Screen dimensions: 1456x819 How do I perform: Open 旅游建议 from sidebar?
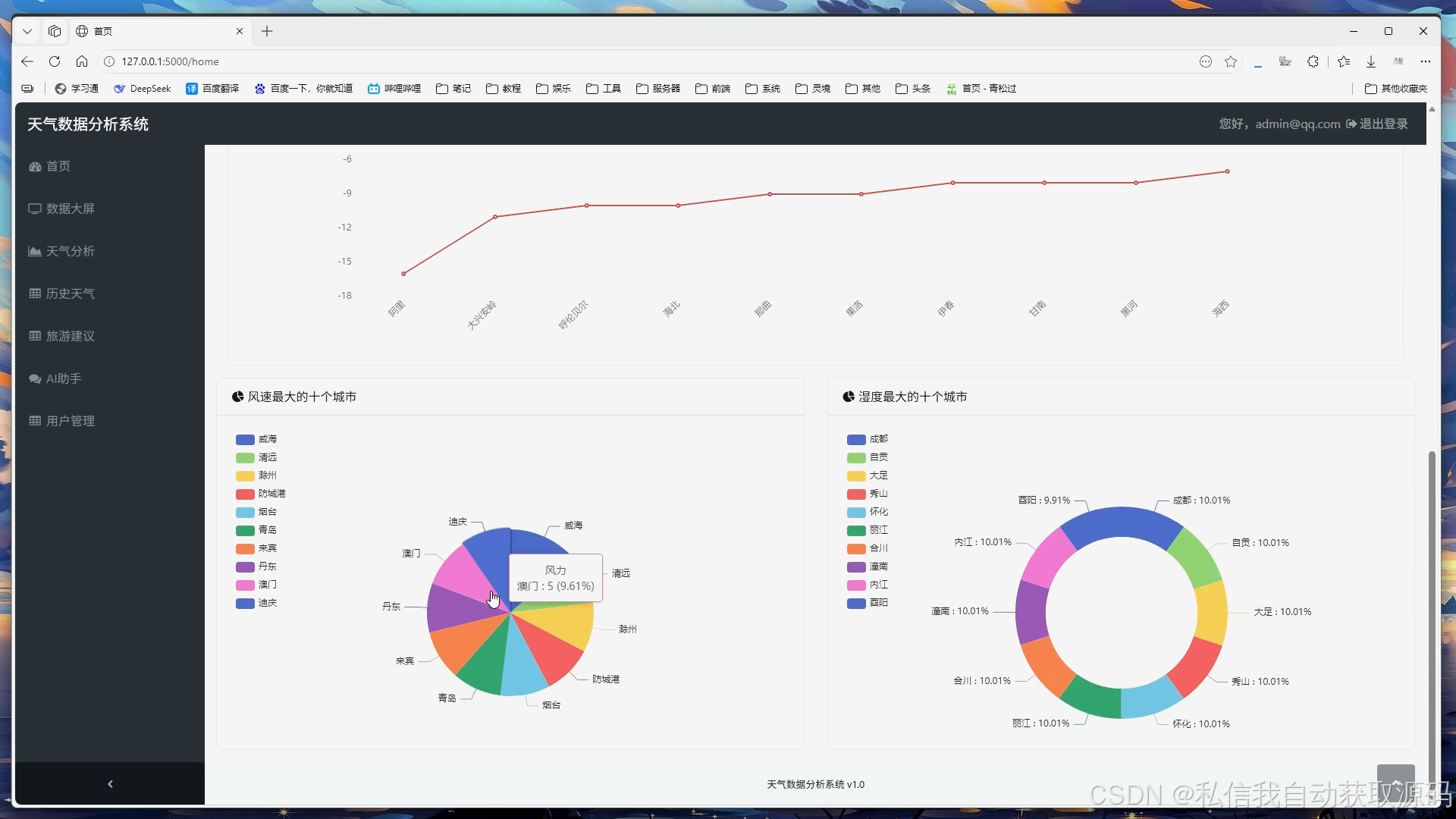coord(62,336)
